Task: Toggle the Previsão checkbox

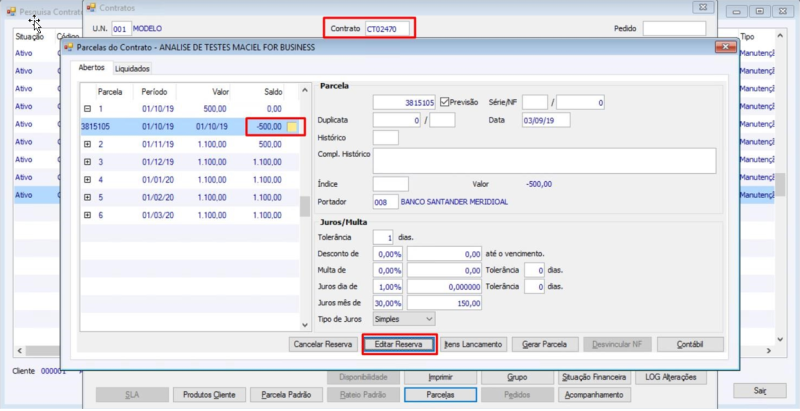Action: (x=444, y=102)
